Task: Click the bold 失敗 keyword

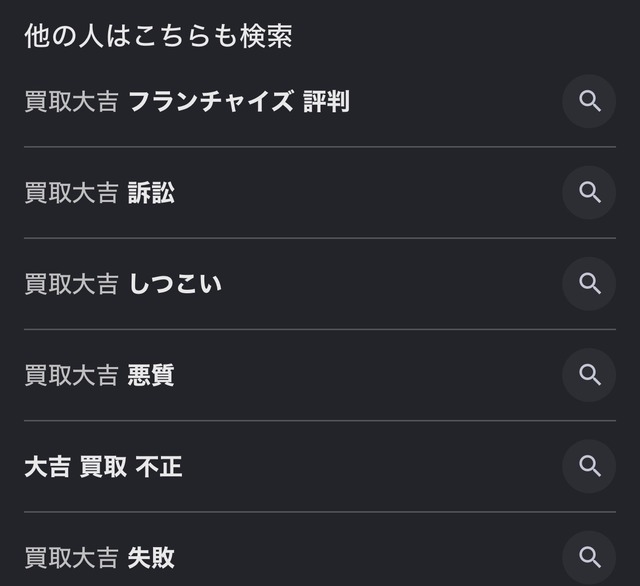Action: pyautogui.click(x=151, y=557)
